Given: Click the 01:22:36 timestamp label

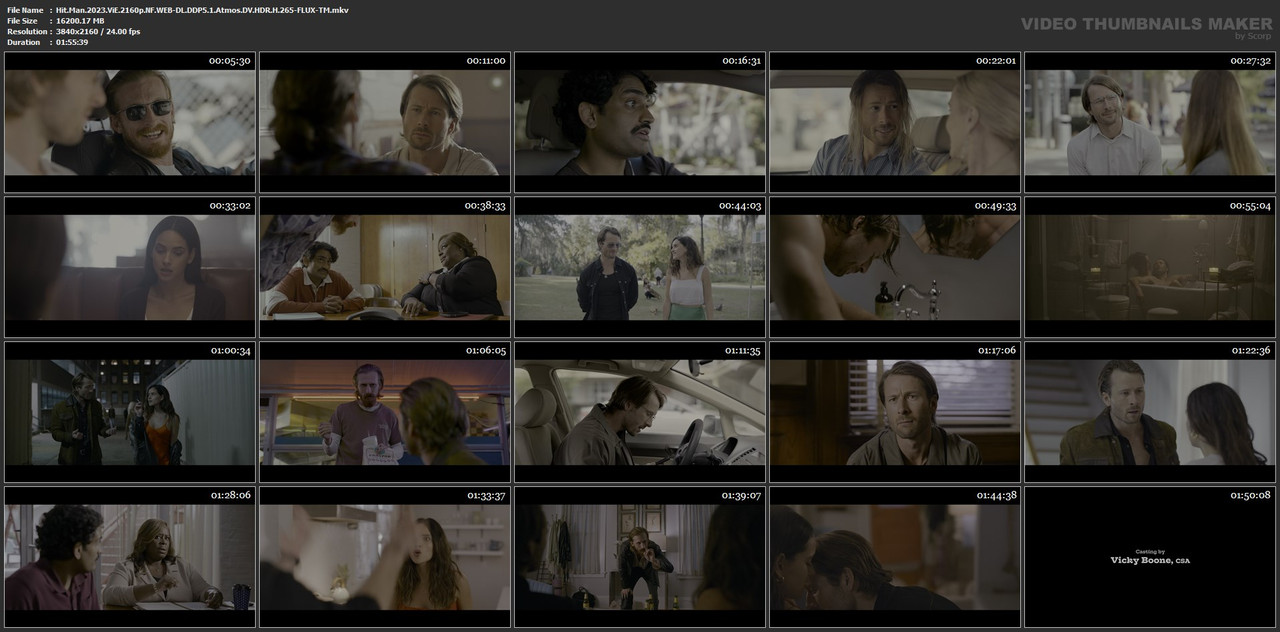Looking at the screenshot, I should coord(1250,351).
